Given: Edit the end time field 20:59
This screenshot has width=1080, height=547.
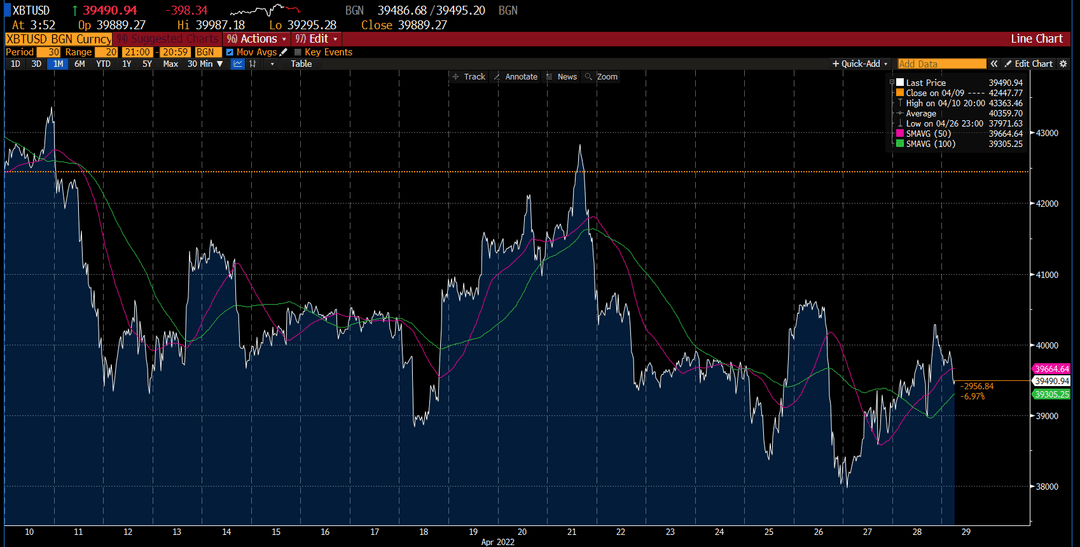Looking at the screenshot, I should (175, 52).
